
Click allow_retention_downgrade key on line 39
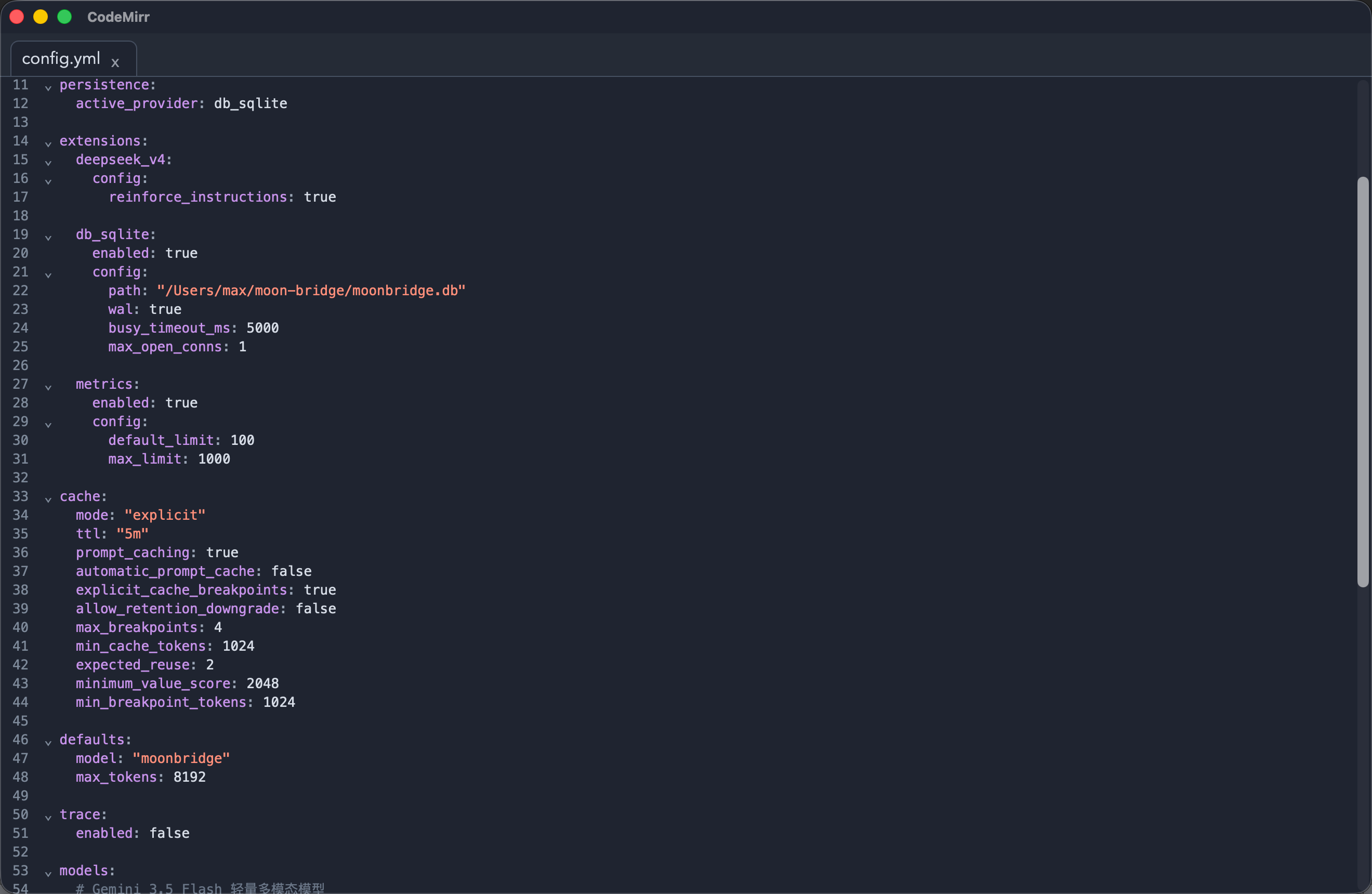(178, 609)
